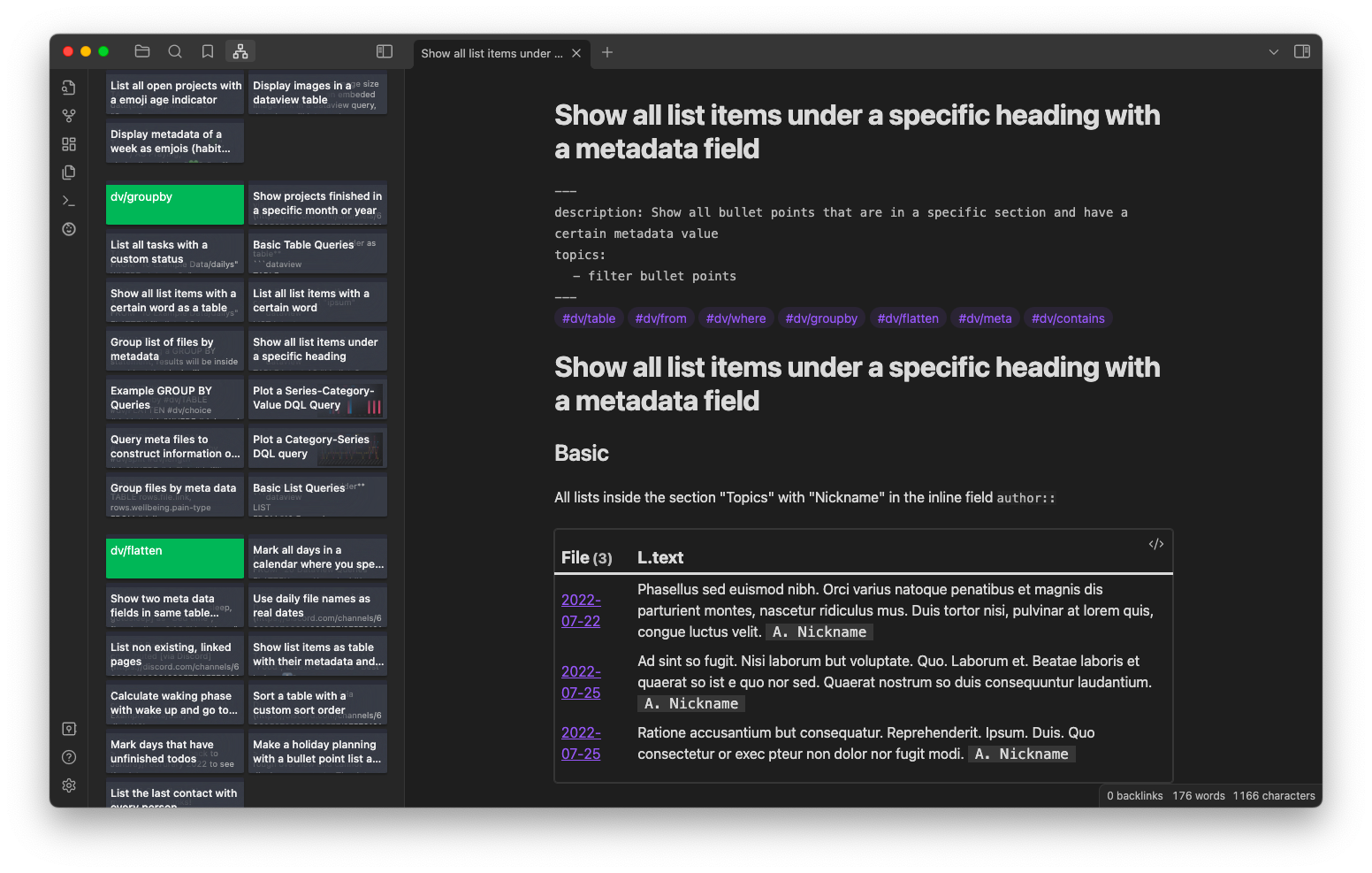Screen dimensions: 1372x873
Task: Open 'Basic Table Queries' card
Action: (x=317, y=253)
